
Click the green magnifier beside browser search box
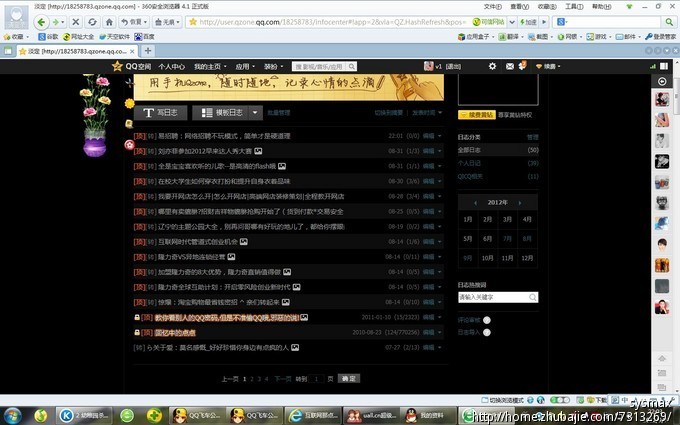coord(669,22)
